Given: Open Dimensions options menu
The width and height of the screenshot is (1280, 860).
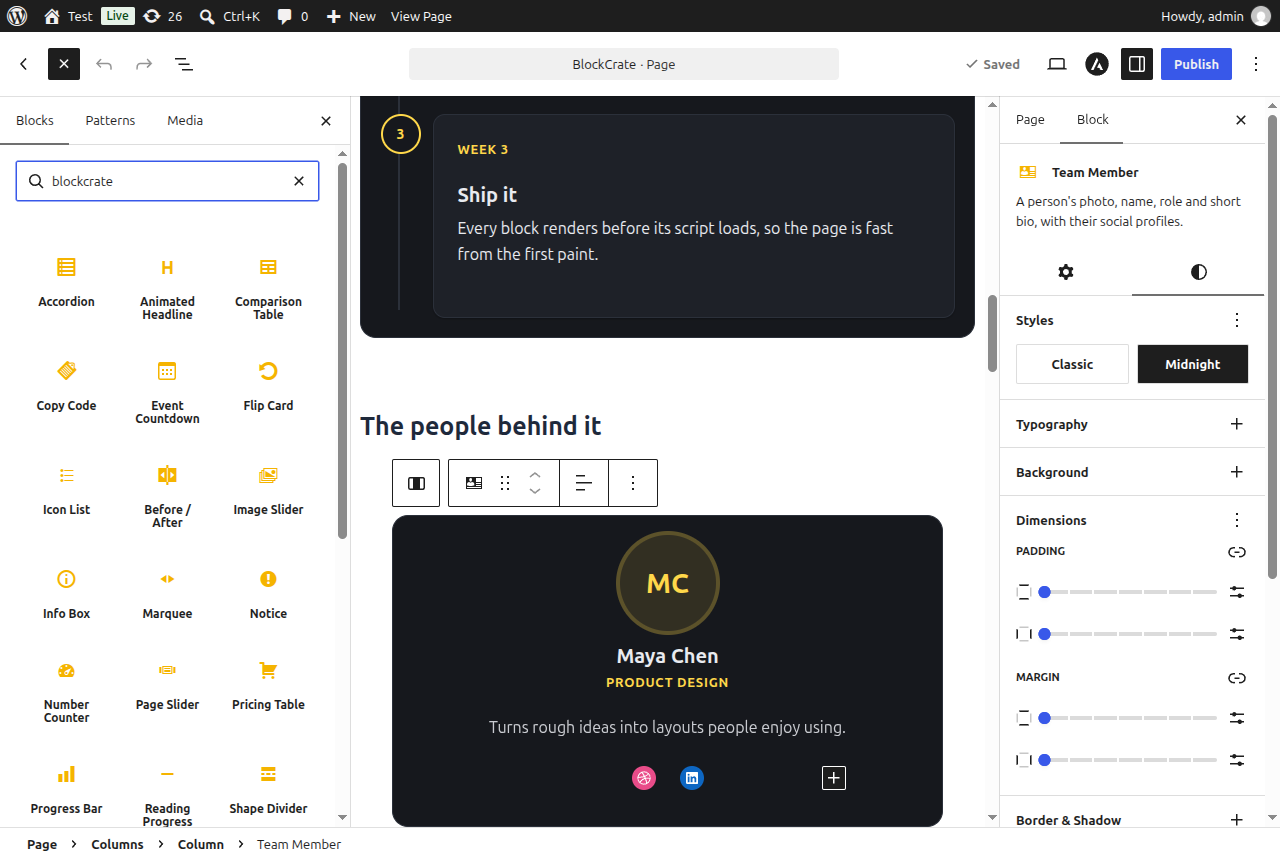Looking at the screenshot, I should click(1237, 520).
